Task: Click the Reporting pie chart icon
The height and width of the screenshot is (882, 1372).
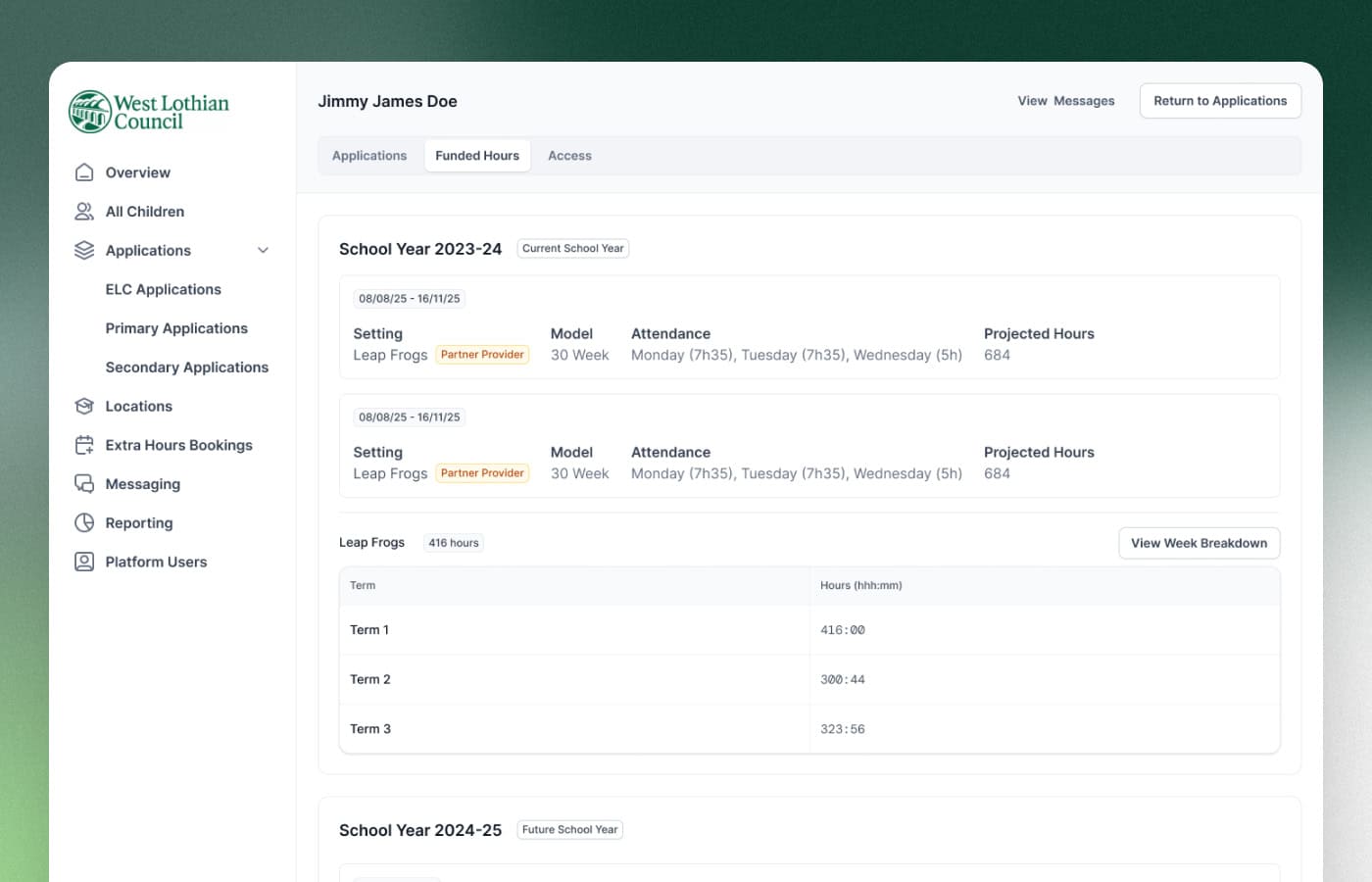Action: [84, 523]
